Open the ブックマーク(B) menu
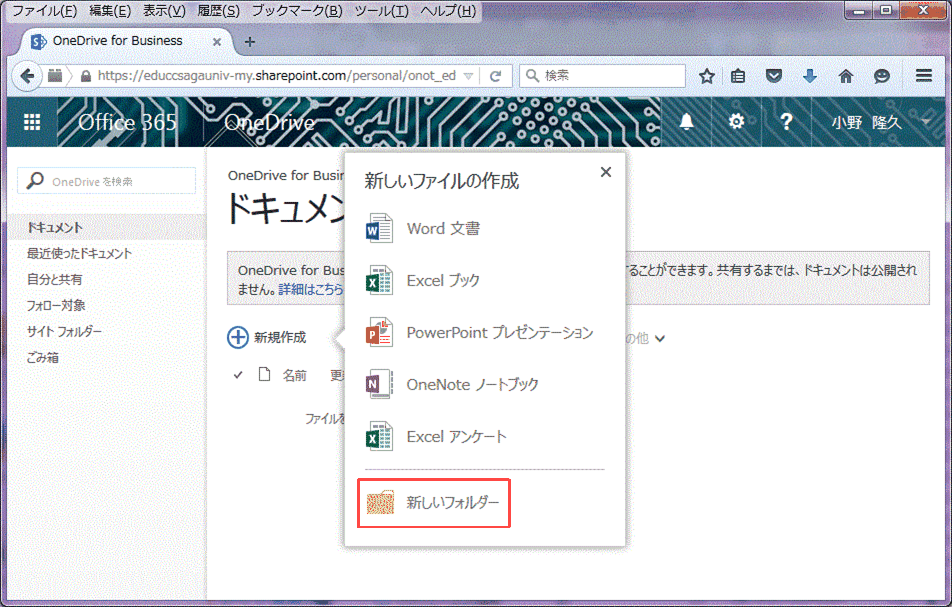 297,11
